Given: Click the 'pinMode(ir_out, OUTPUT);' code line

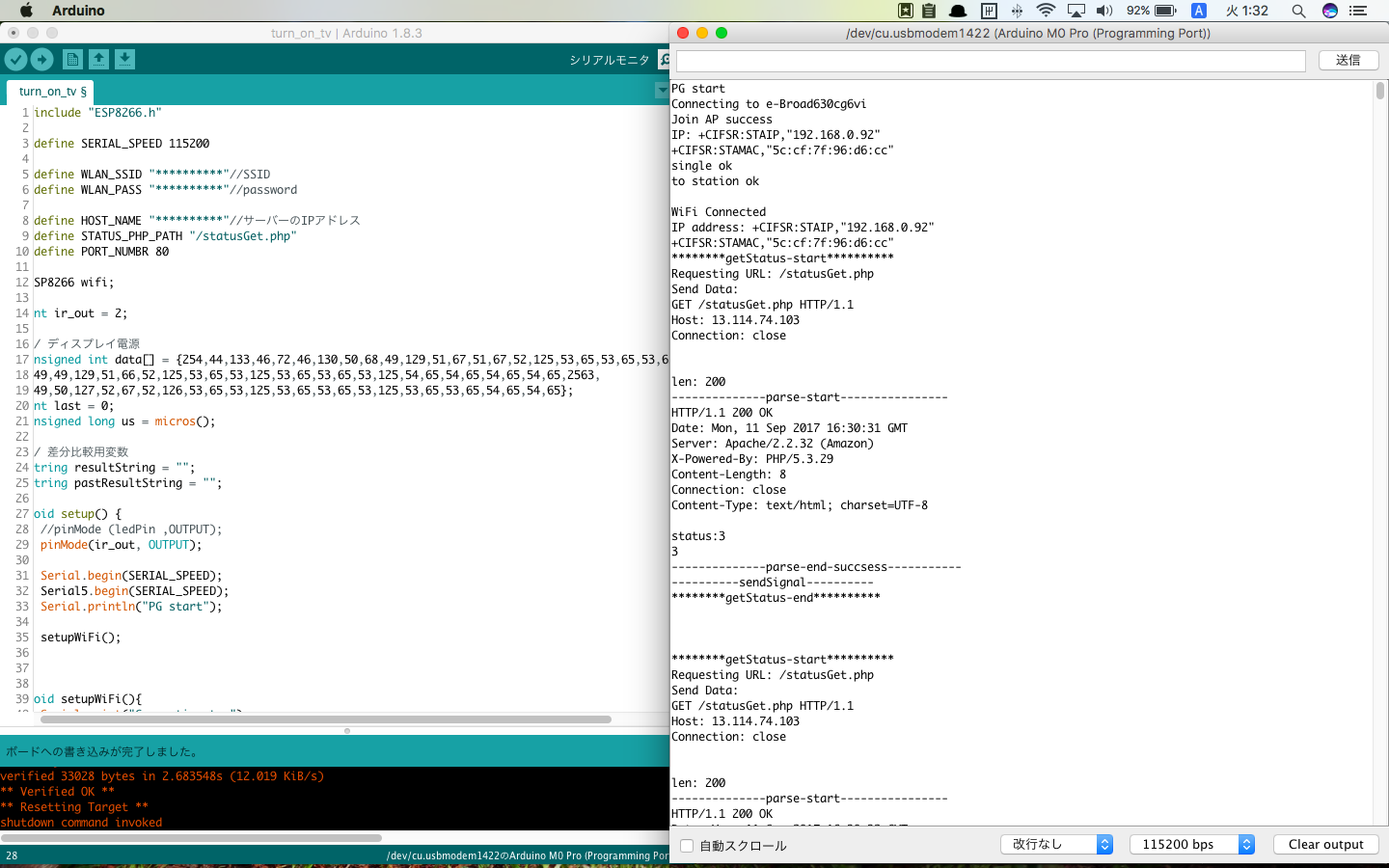Looking at the screenshot, I should pyautogui.click(x=121, y=545).
